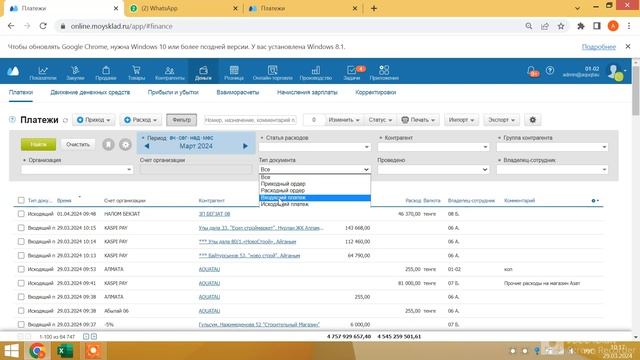
Task: Toggle the Фильтр button
Action: [x=182, y=120]
